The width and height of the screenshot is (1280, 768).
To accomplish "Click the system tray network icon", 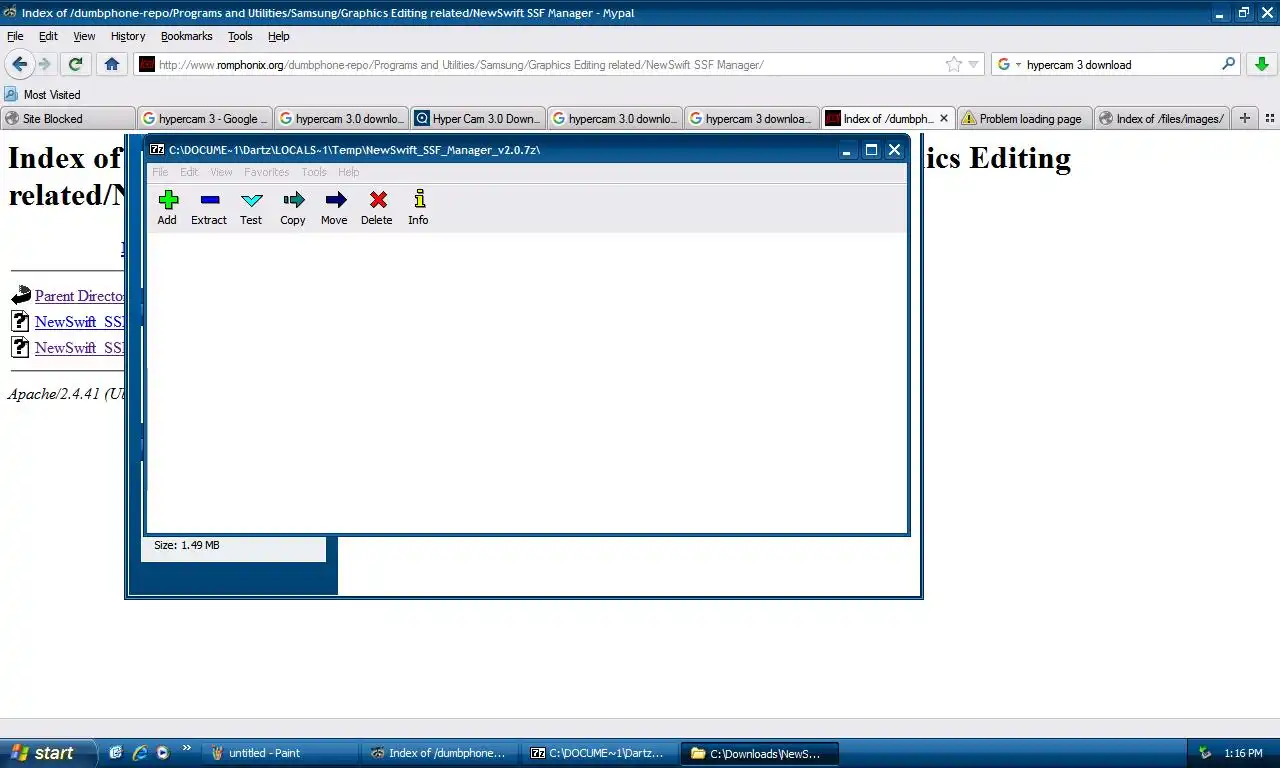I will point(1205,753).
